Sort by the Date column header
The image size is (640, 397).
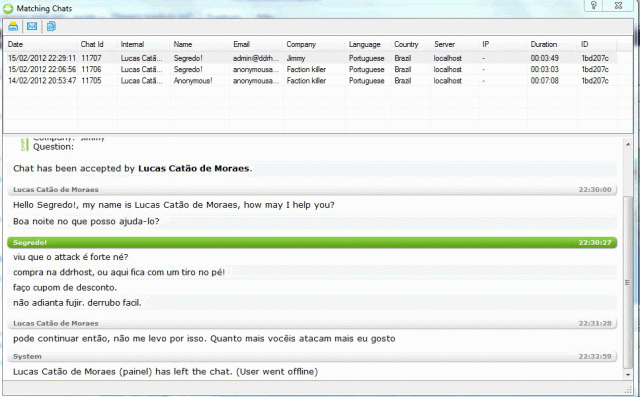[16, 44]
